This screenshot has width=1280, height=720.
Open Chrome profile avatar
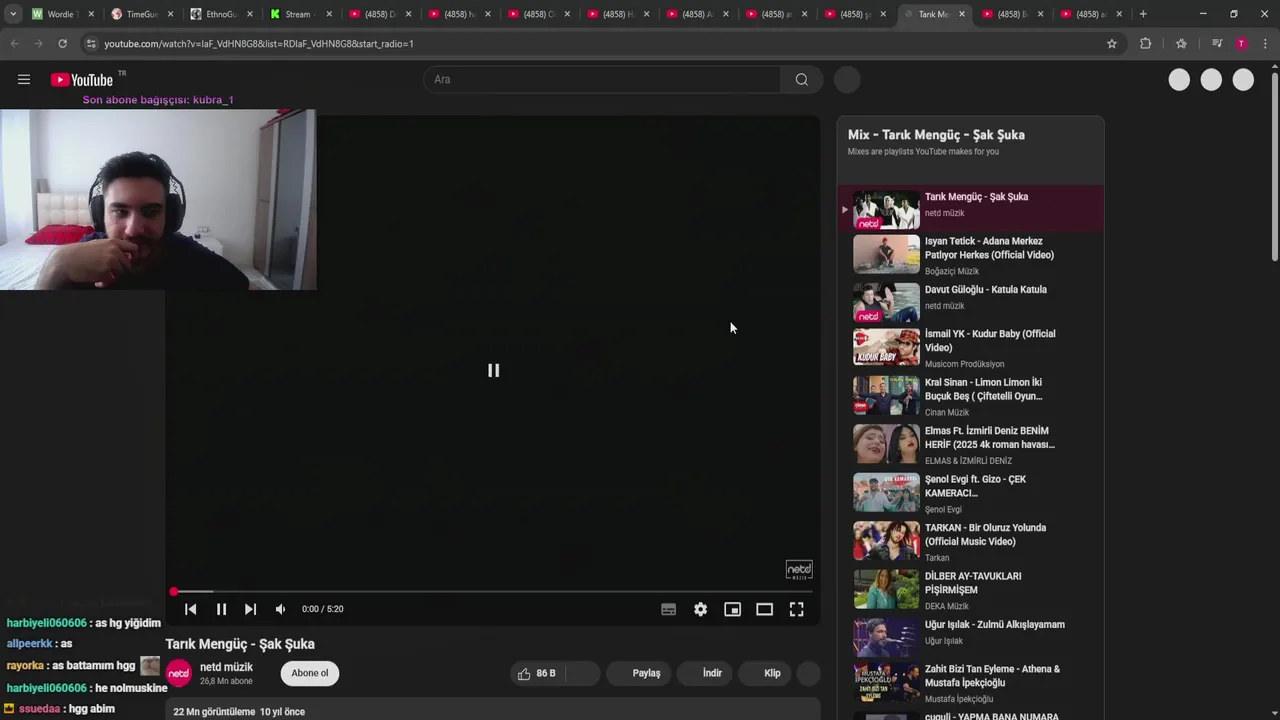pos(1241,44)
